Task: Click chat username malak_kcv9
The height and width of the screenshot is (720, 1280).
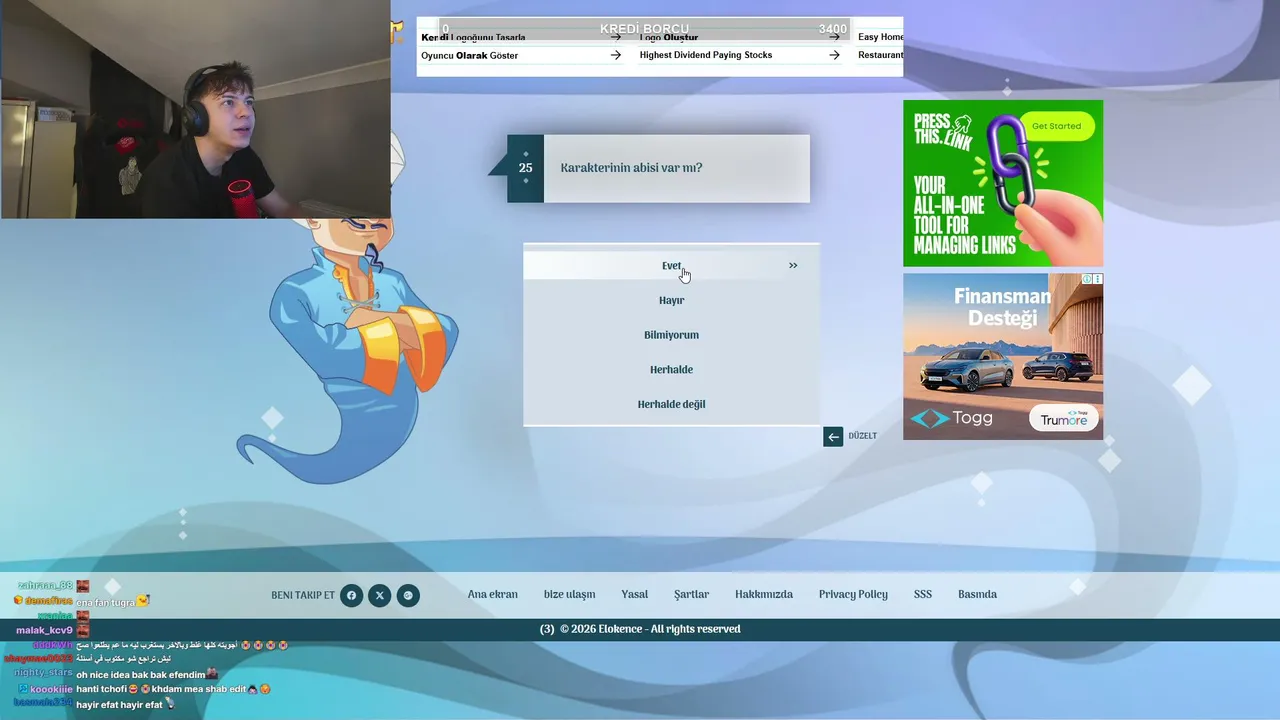Action: (x=44, y=630)
